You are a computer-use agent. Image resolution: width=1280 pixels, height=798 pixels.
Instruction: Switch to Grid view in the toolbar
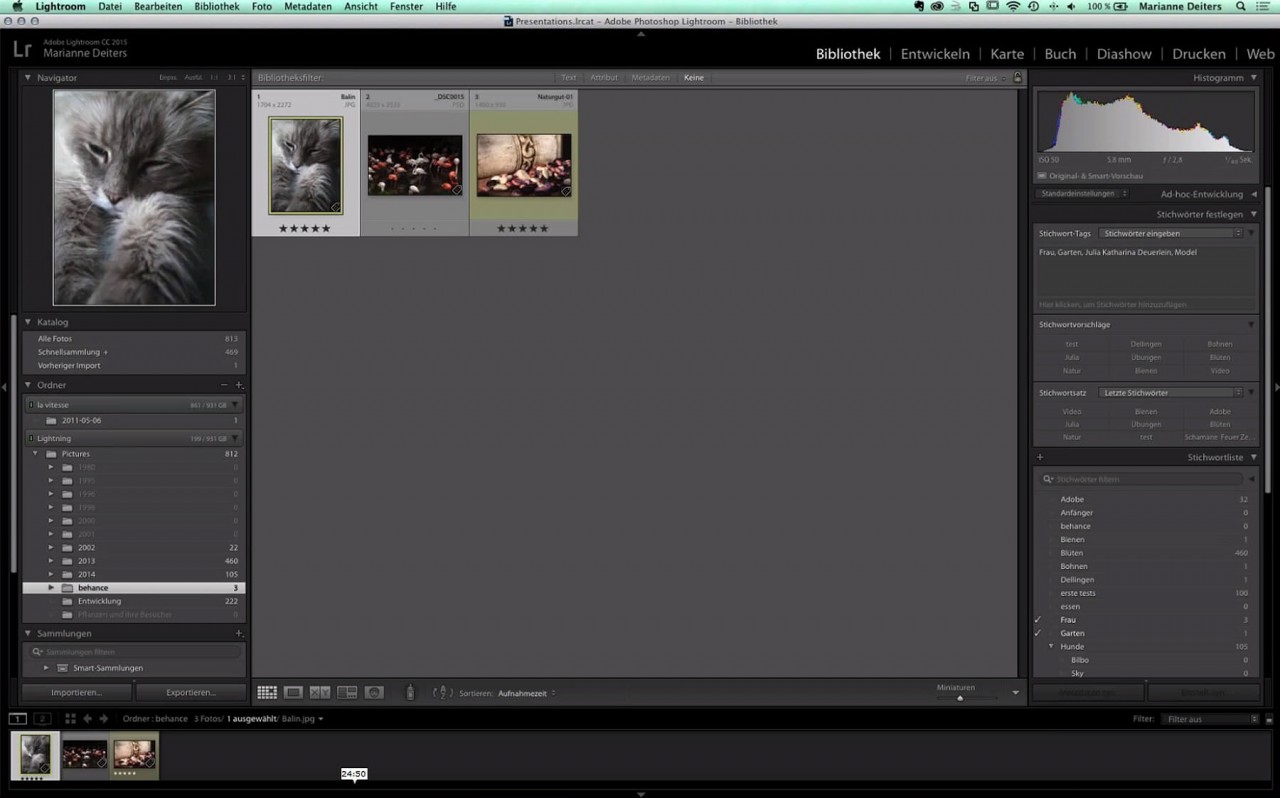(x=267, y=692)
